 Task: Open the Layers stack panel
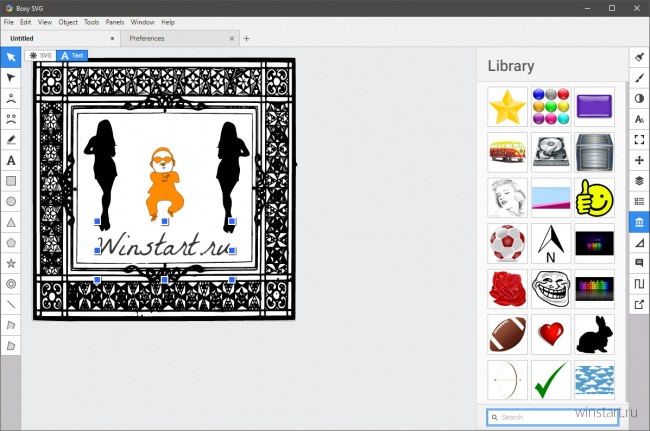coord(639,181)
